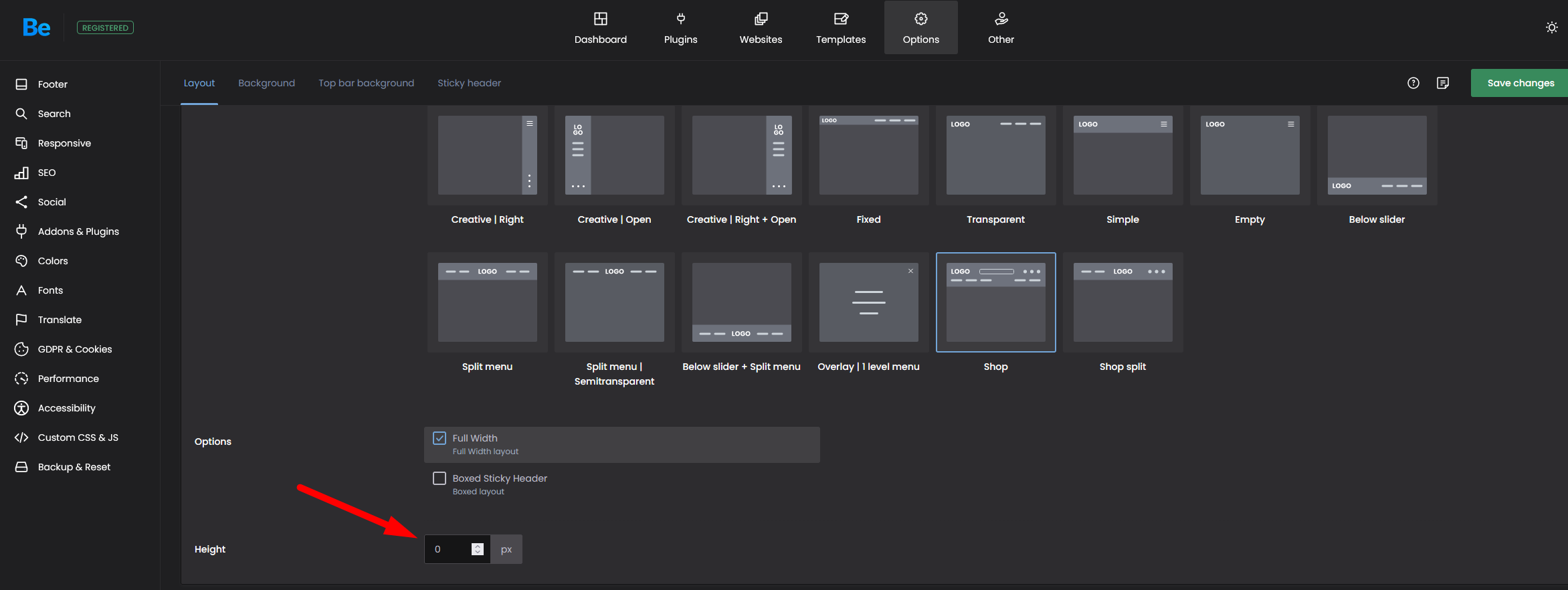Click the Custom CSS & JS code icon
This screenshot has height=590, width=1568.
(x=21, y=437)
